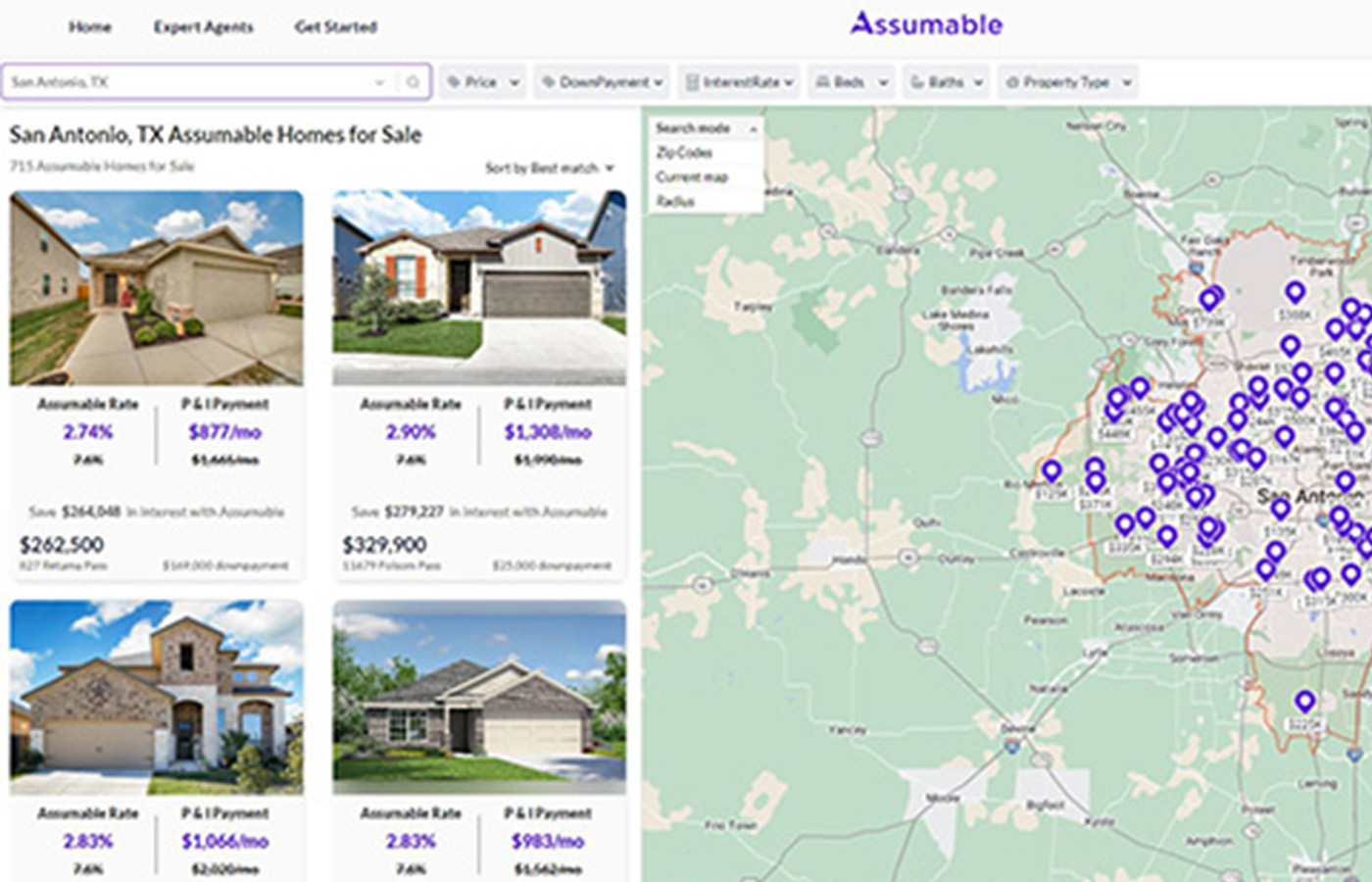1372x882 pixels.
Task: Open the $262,500 listing photo
Action: [157, 288]
